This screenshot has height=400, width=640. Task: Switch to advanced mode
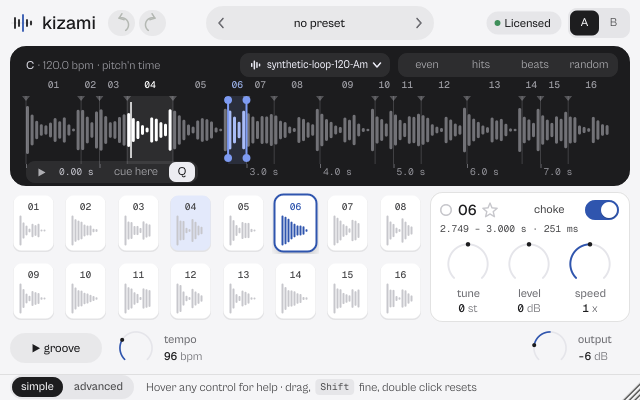[98, 387]
